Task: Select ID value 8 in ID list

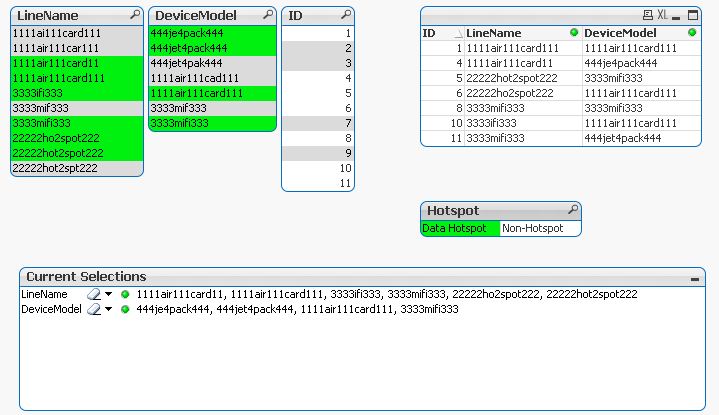Action: [x=318, y=138]
